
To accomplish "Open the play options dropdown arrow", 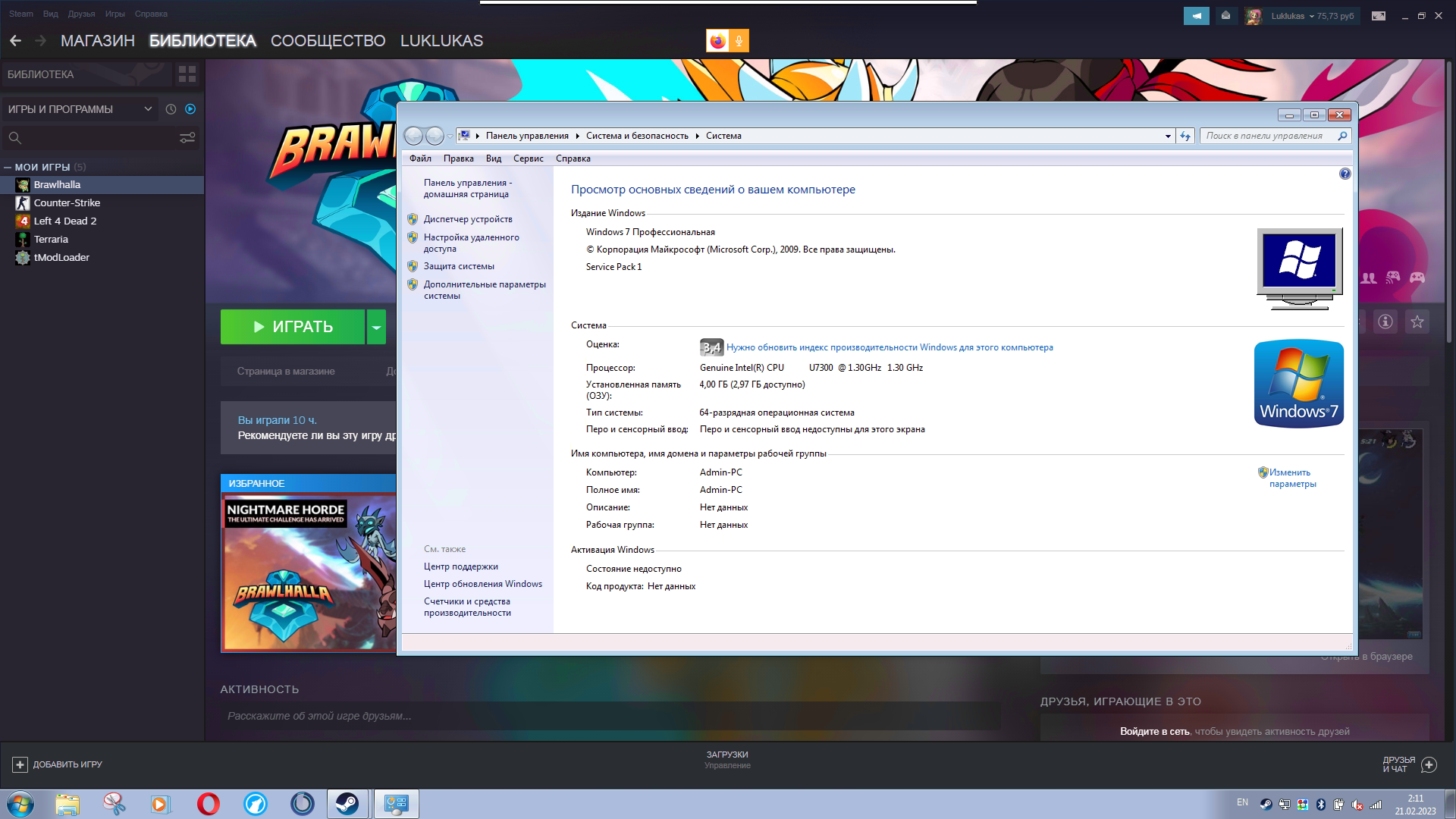I will (x=376, y=327).
